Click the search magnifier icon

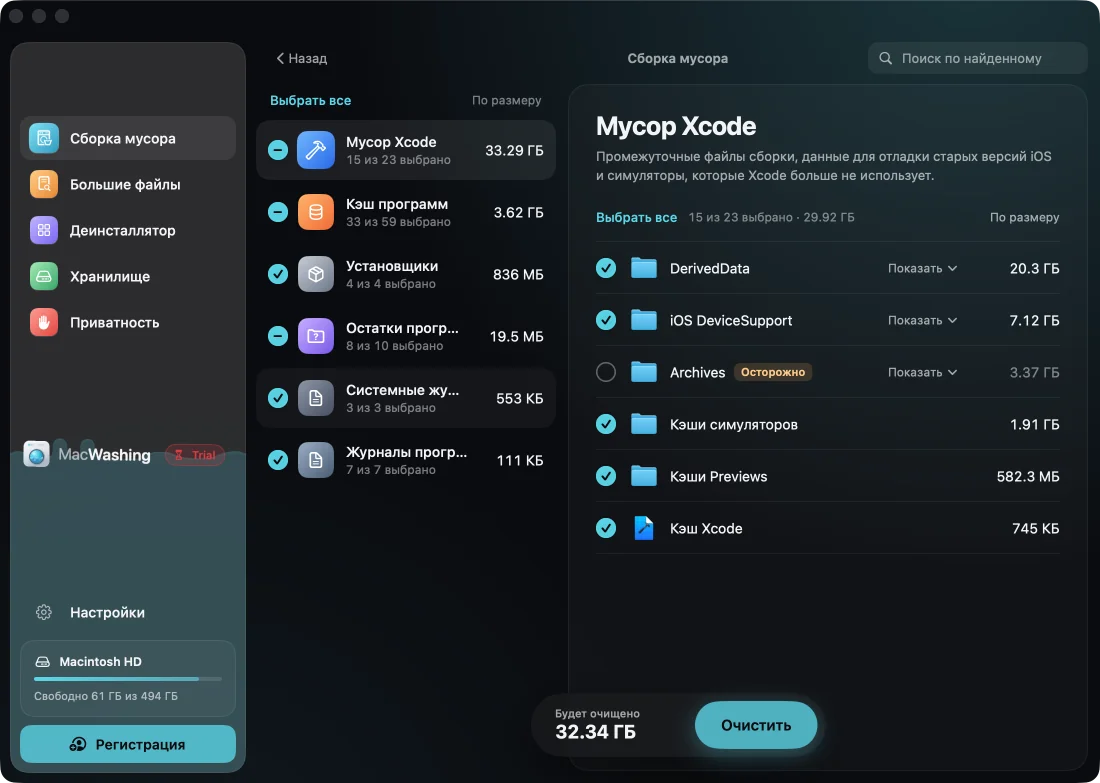[x=886, y=58]
